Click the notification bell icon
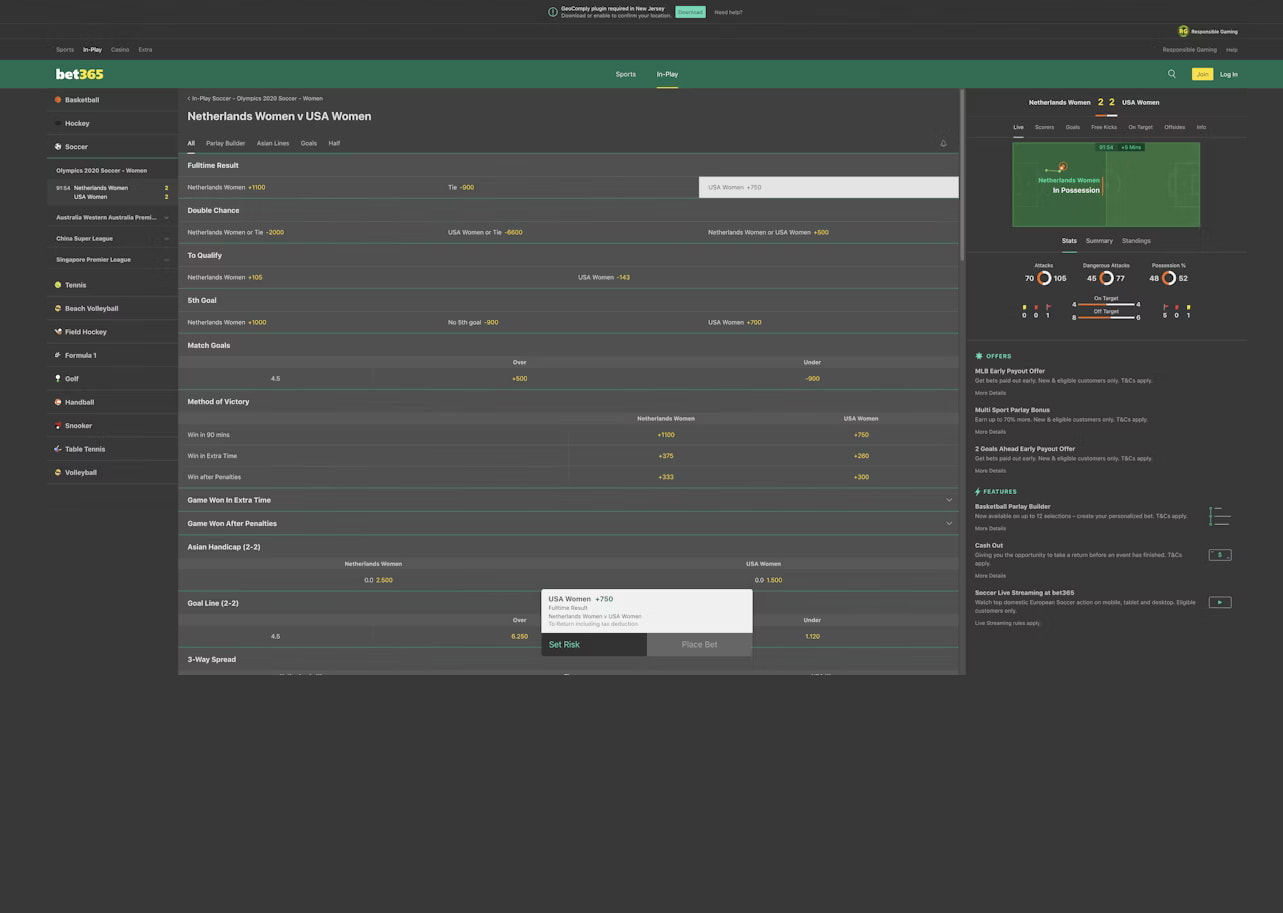This screenshot has height=913, width=1283. pos(943,143)
